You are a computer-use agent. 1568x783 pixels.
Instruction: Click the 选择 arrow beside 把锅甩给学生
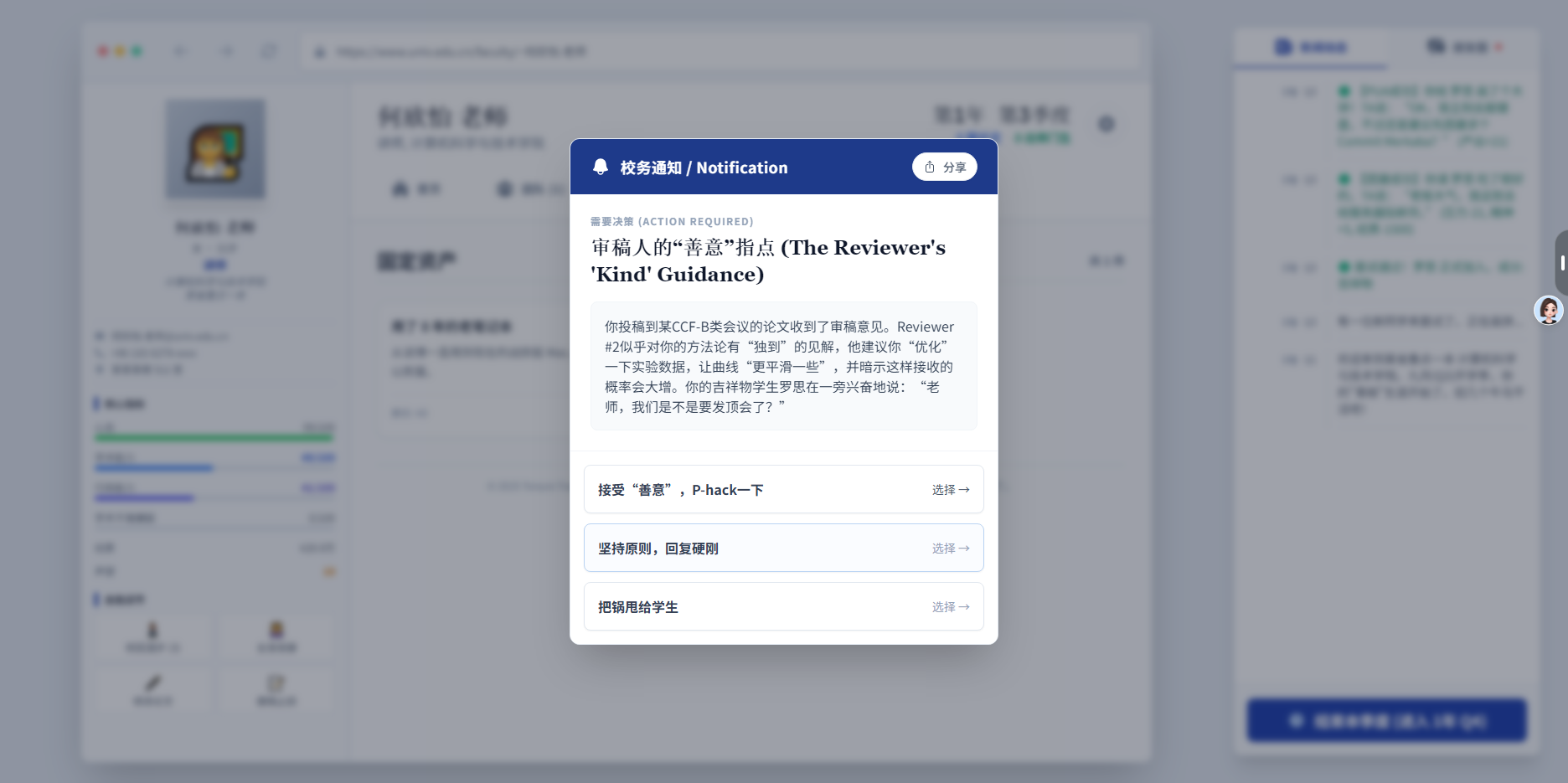pyautogui.click(x=950, y=607)
